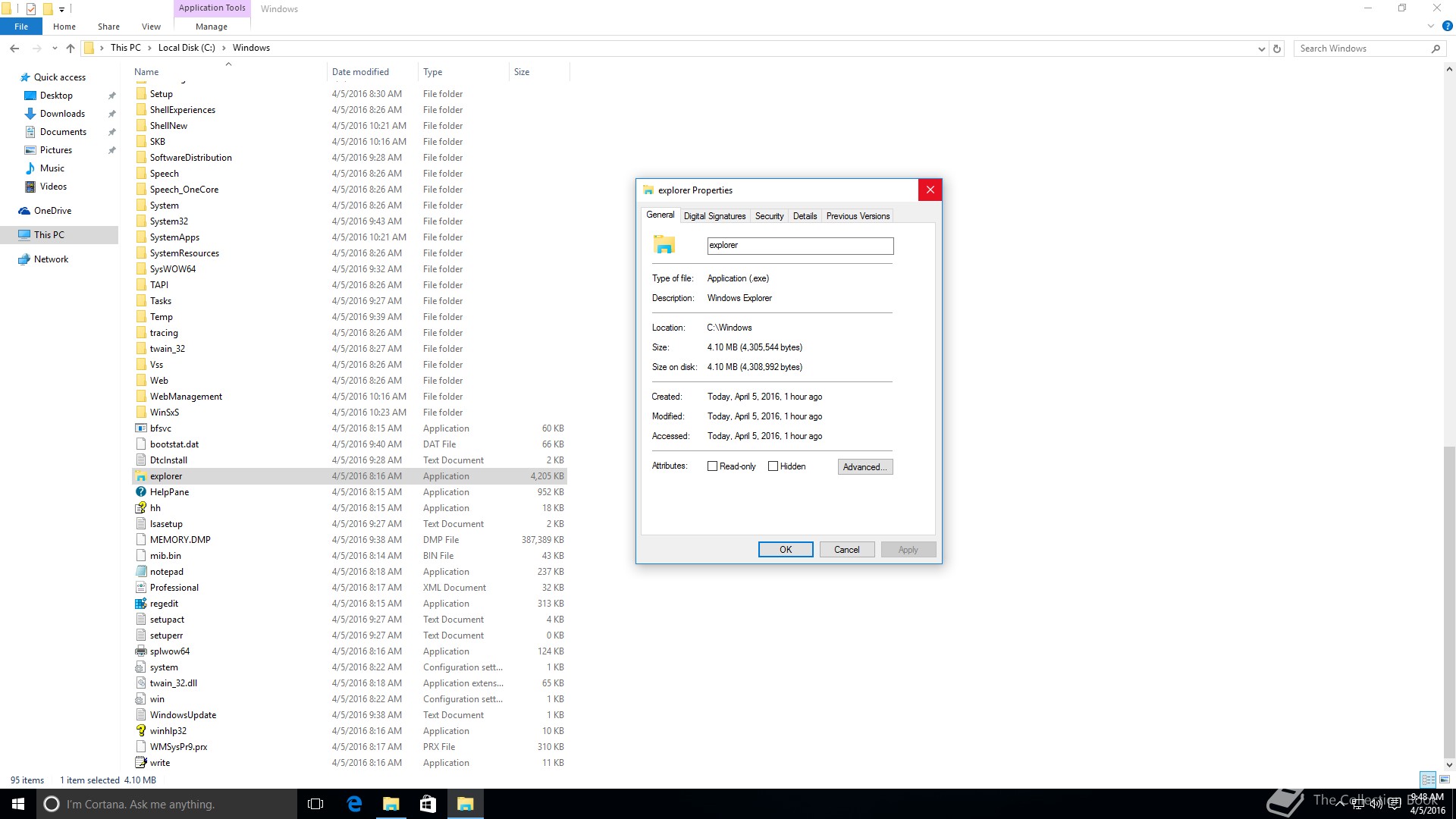Open the Manage ribbon tab

point(212,27)
